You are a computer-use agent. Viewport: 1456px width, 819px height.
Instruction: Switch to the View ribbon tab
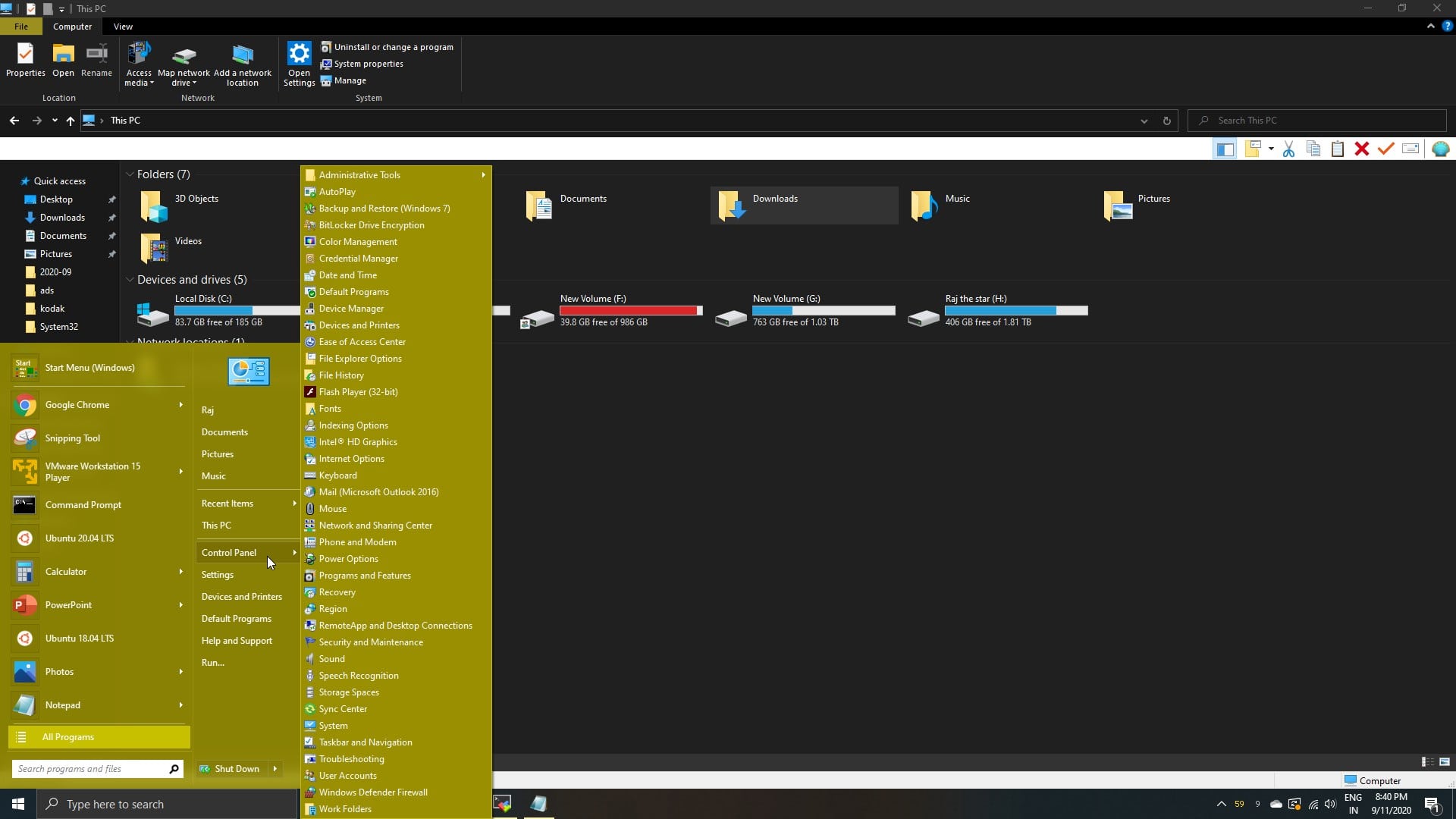click(123, 27)
